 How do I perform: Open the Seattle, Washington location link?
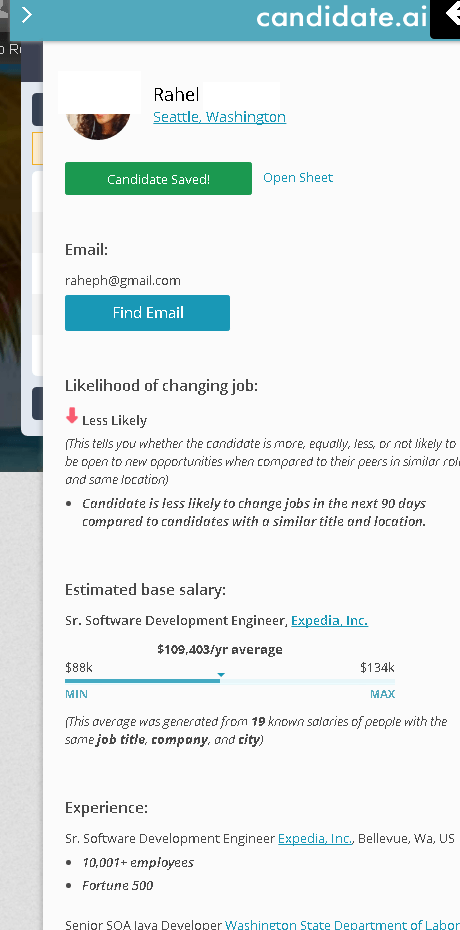click(x=219, y=117)
